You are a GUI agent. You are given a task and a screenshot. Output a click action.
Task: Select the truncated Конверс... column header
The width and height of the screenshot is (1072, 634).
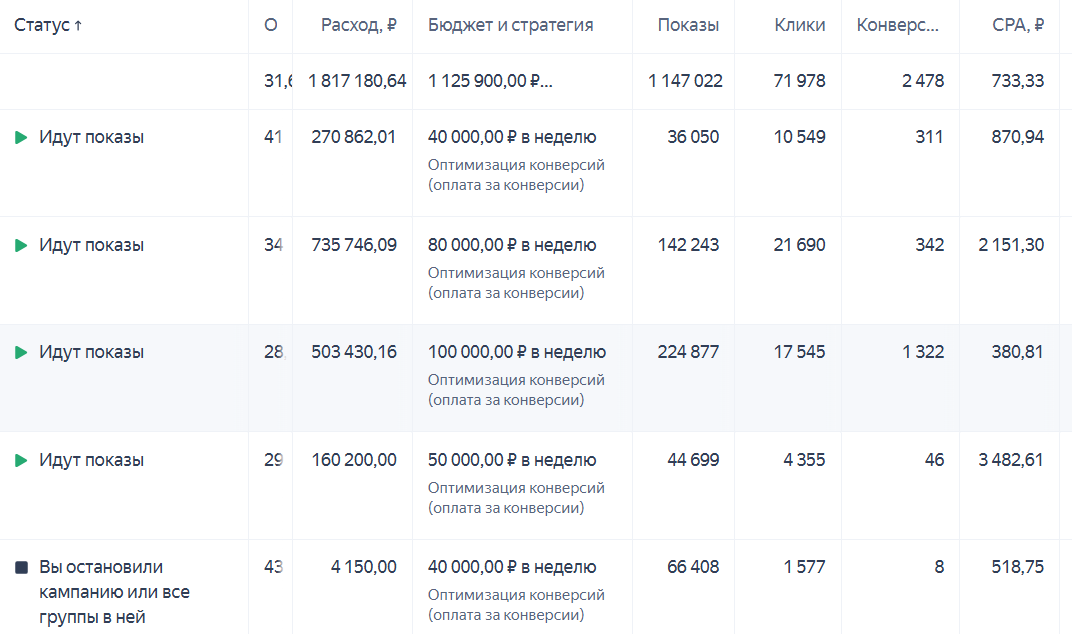pyautogui.click(x=898, y=26)
